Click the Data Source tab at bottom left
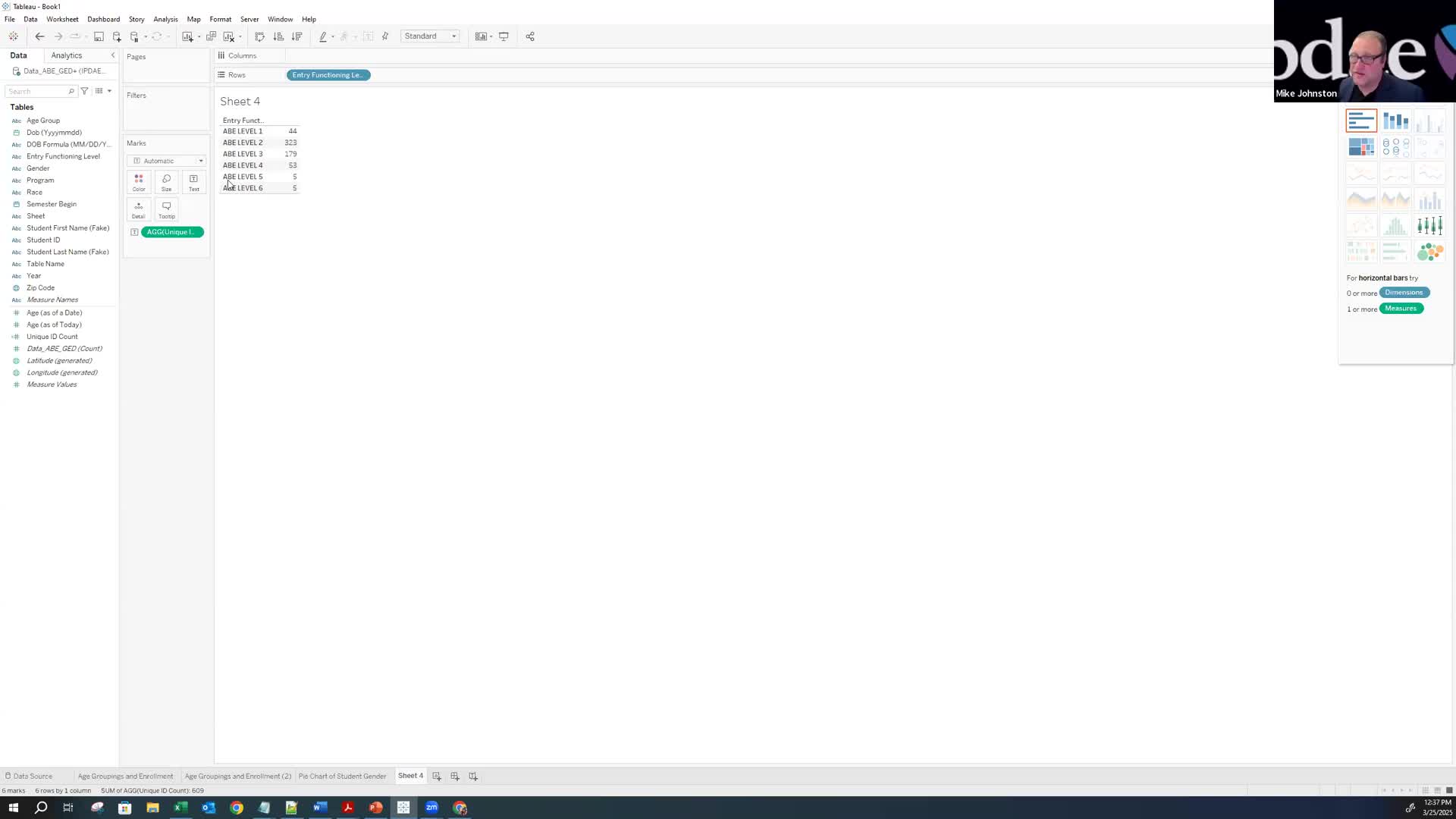The image size is (1456, 819). tap(32, 776)
